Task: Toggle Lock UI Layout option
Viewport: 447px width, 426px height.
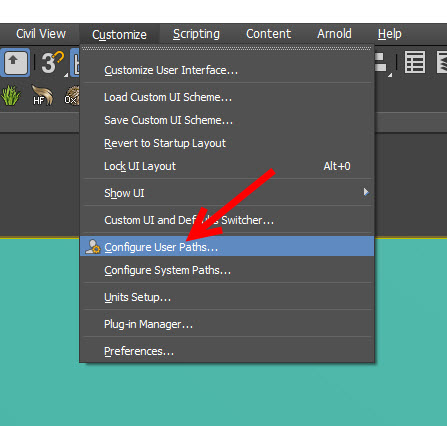Action: 227,166
